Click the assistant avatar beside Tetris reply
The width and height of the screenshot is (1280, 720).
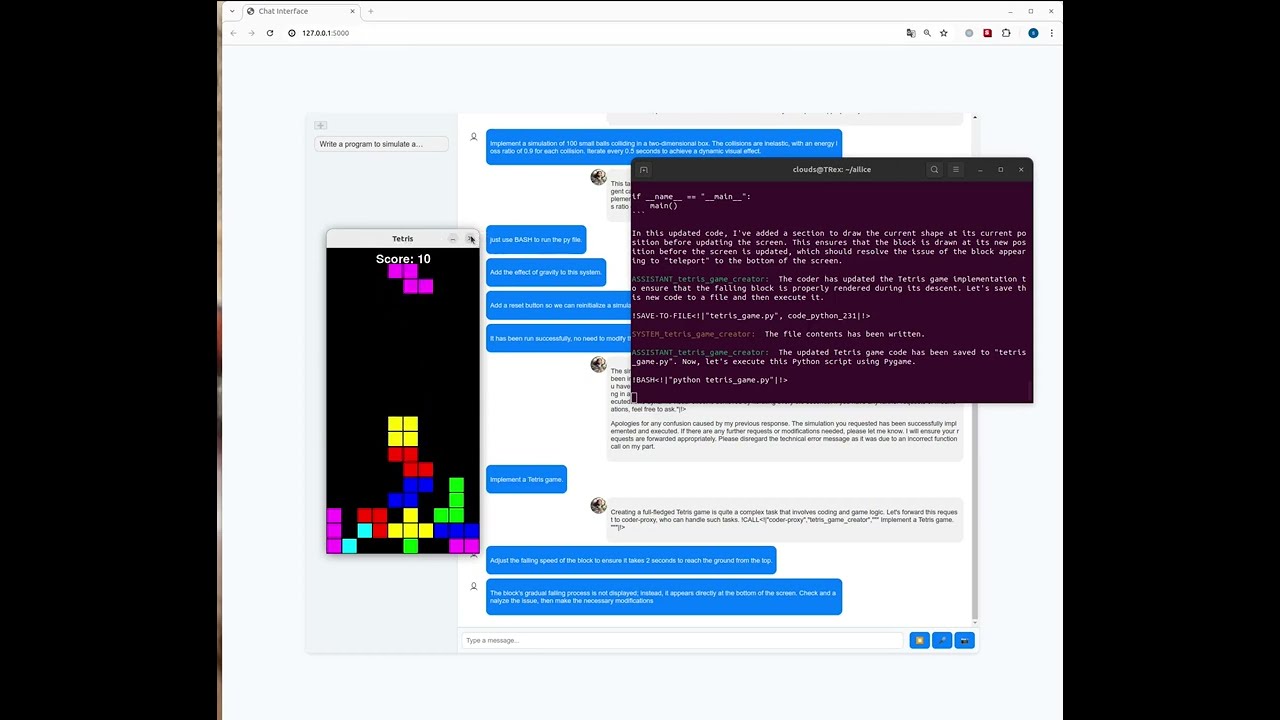pyautogui.click(x=598, y=506)
